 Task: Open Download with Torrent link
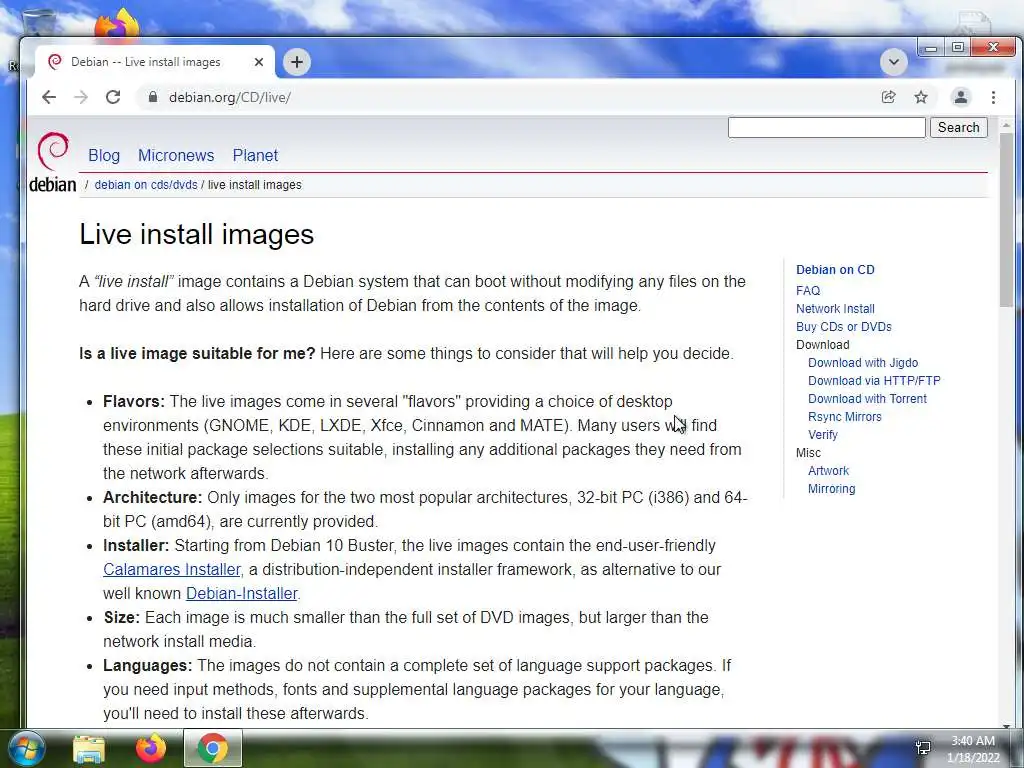click(867, 398)
